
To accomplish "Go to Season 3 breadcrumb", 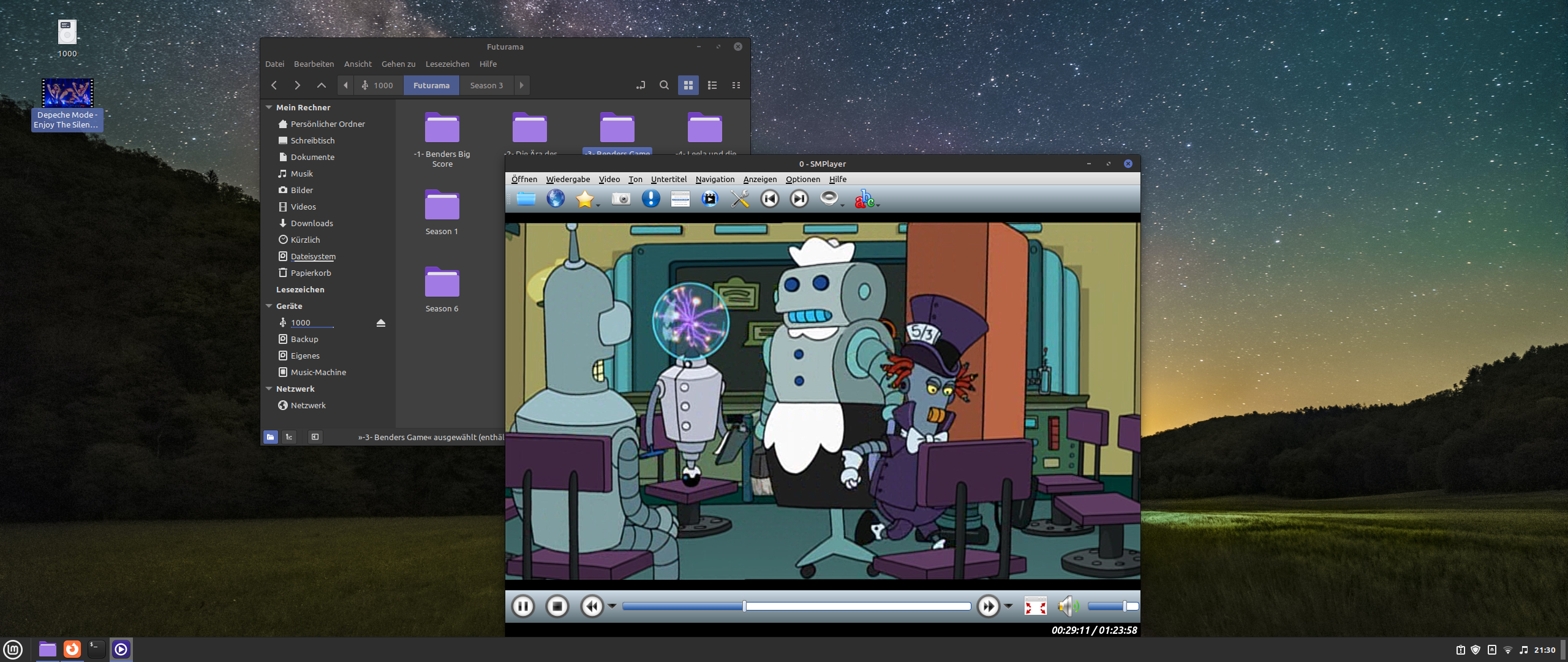I will [486, 85].
